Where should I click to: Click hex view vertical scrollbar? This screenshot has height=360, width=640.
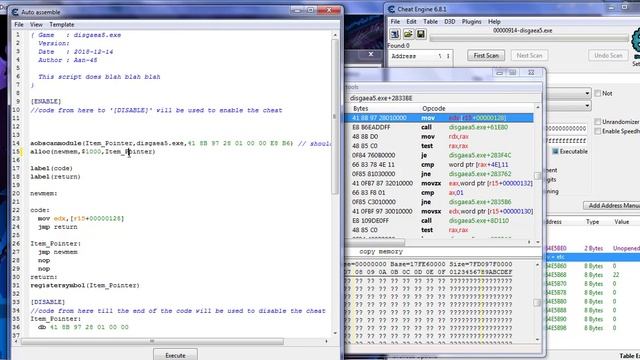click(x=537, y=302)
